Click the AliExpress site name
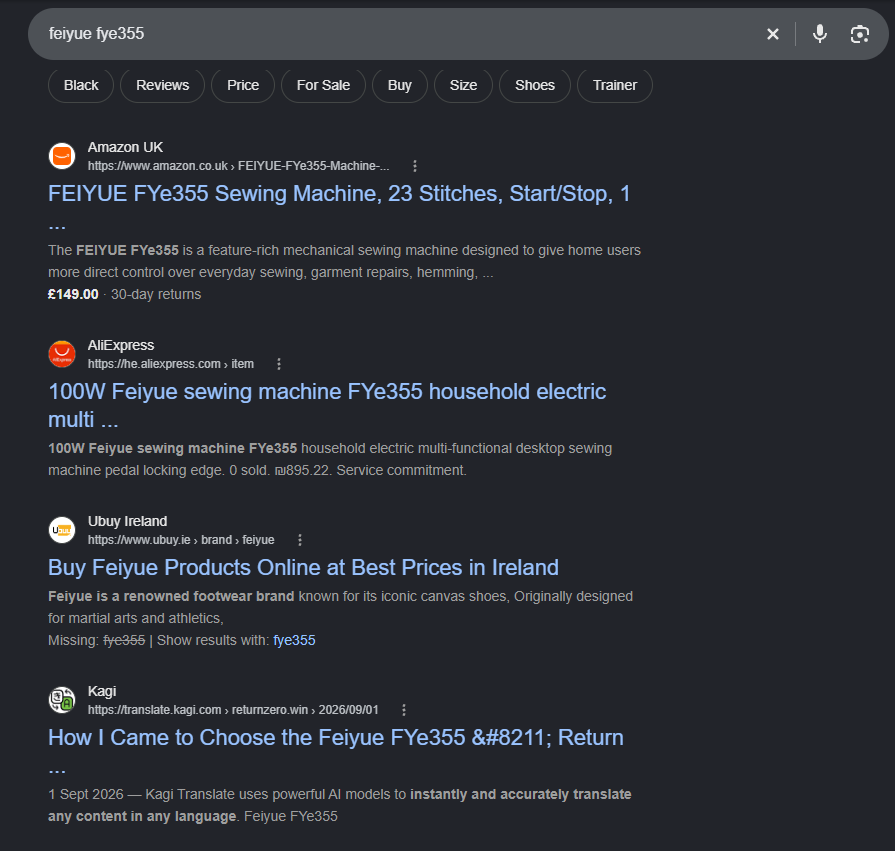 (x=121, y=345)
